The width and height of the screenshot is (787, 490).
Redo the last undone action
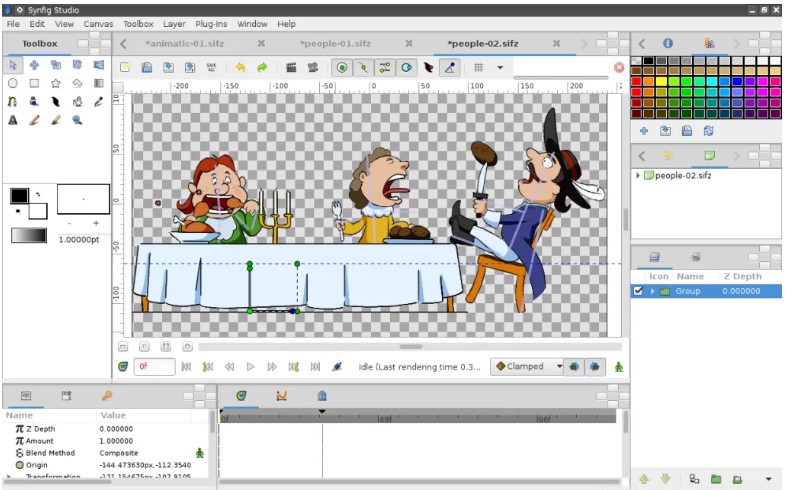pyautogui.click(x=262, y=67)
